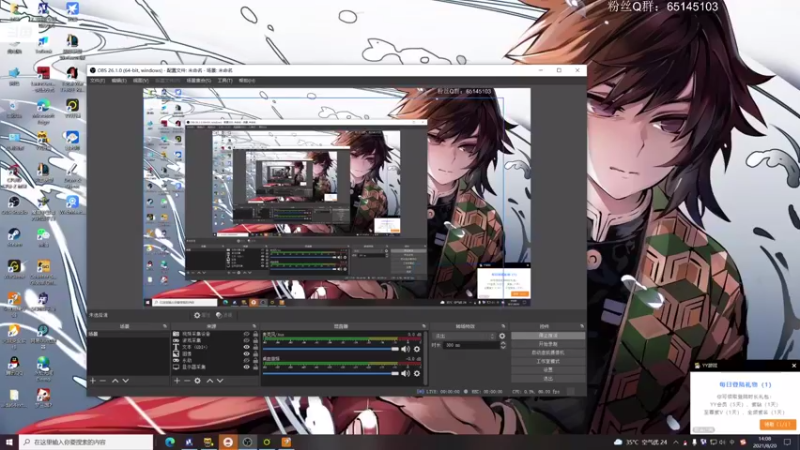Screen dimensions: 800x450
Task: Open the 工具(T) menu
Action: 225,81
